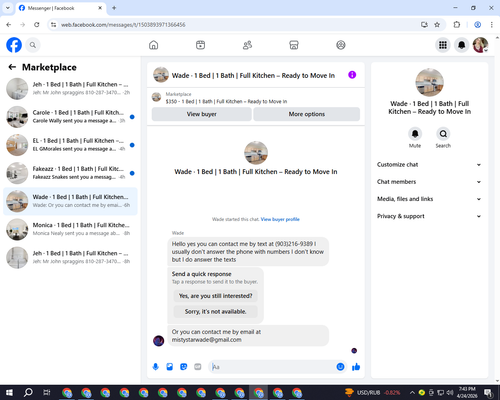Open the View buyer profile link
The image size is (500, 400).
[280, 219]
